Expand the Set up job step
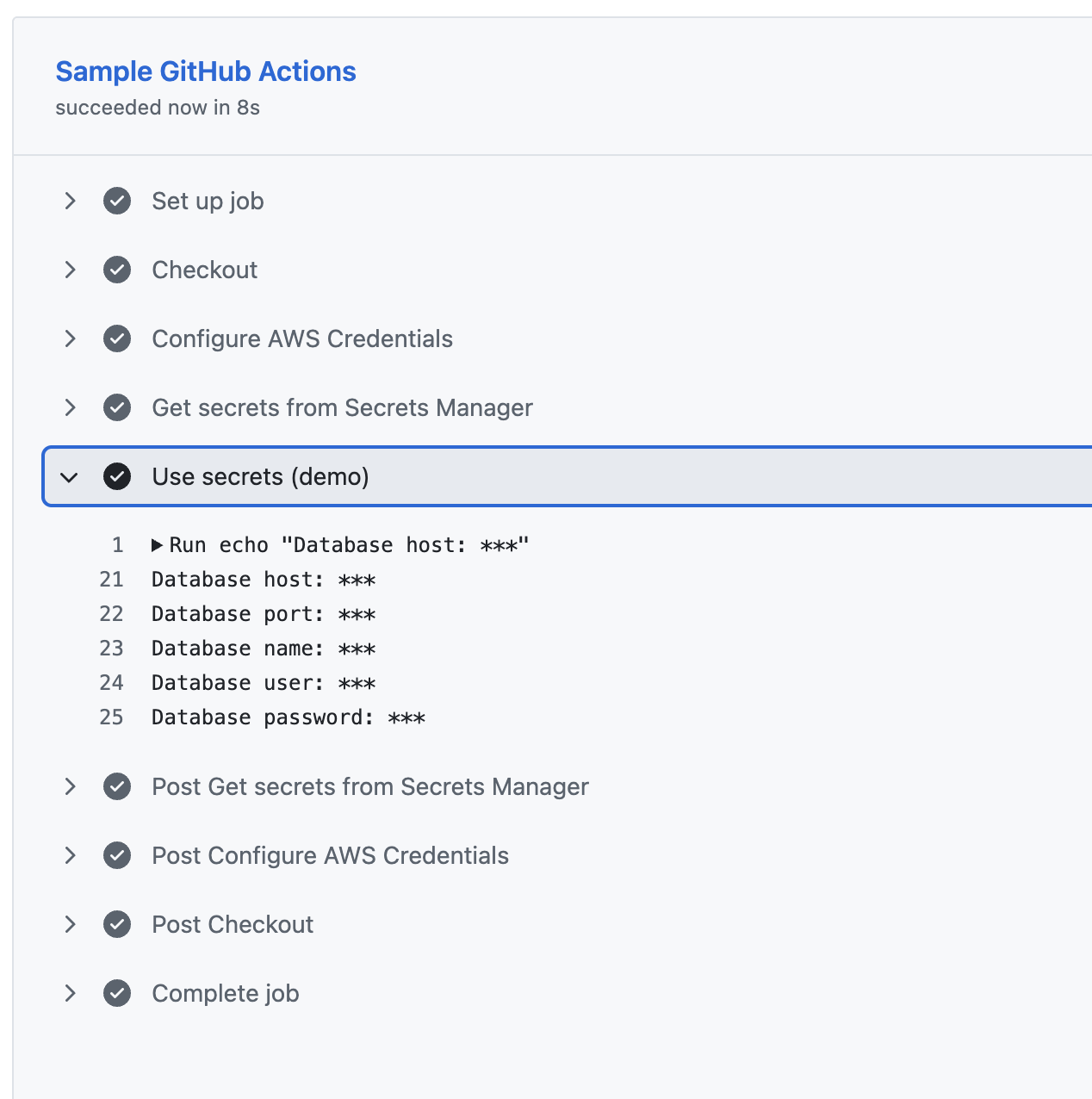 [x=71, y=201]
